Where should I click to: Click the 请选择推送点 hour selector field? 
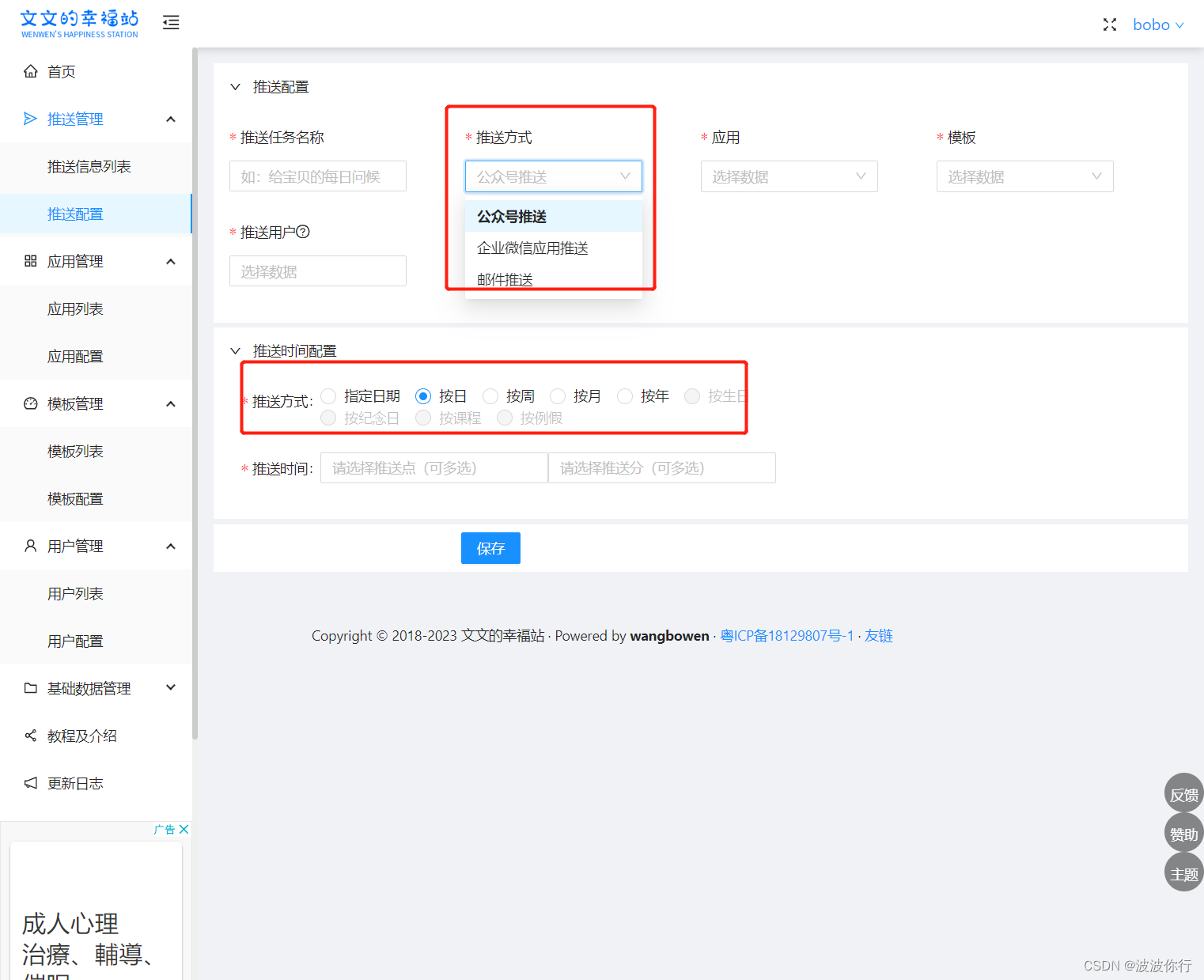[x=434, y=467]
